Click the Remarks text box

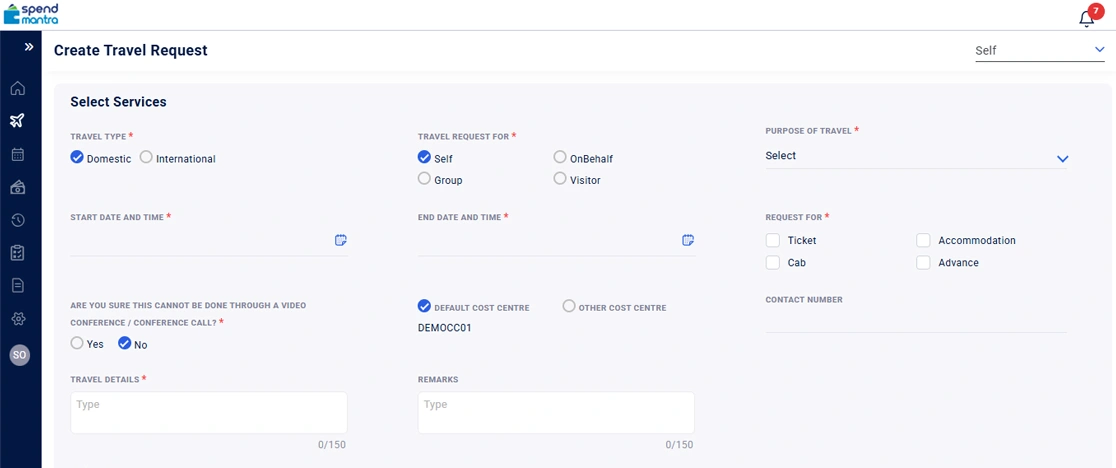[556, 413]
